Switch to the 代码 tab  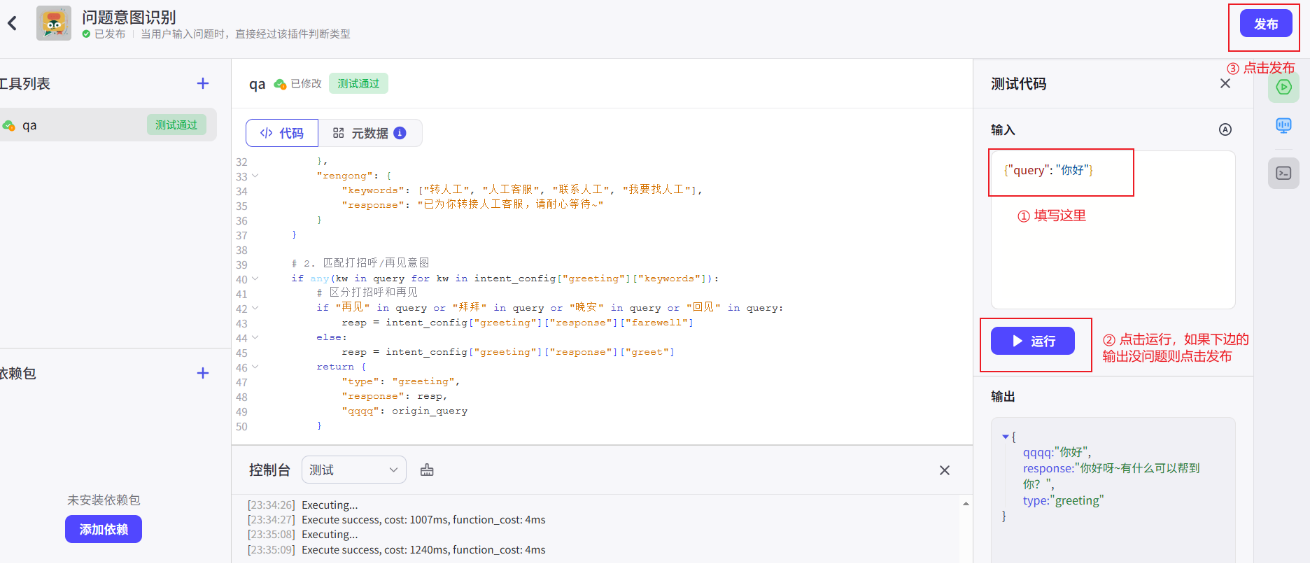(282, 133)
